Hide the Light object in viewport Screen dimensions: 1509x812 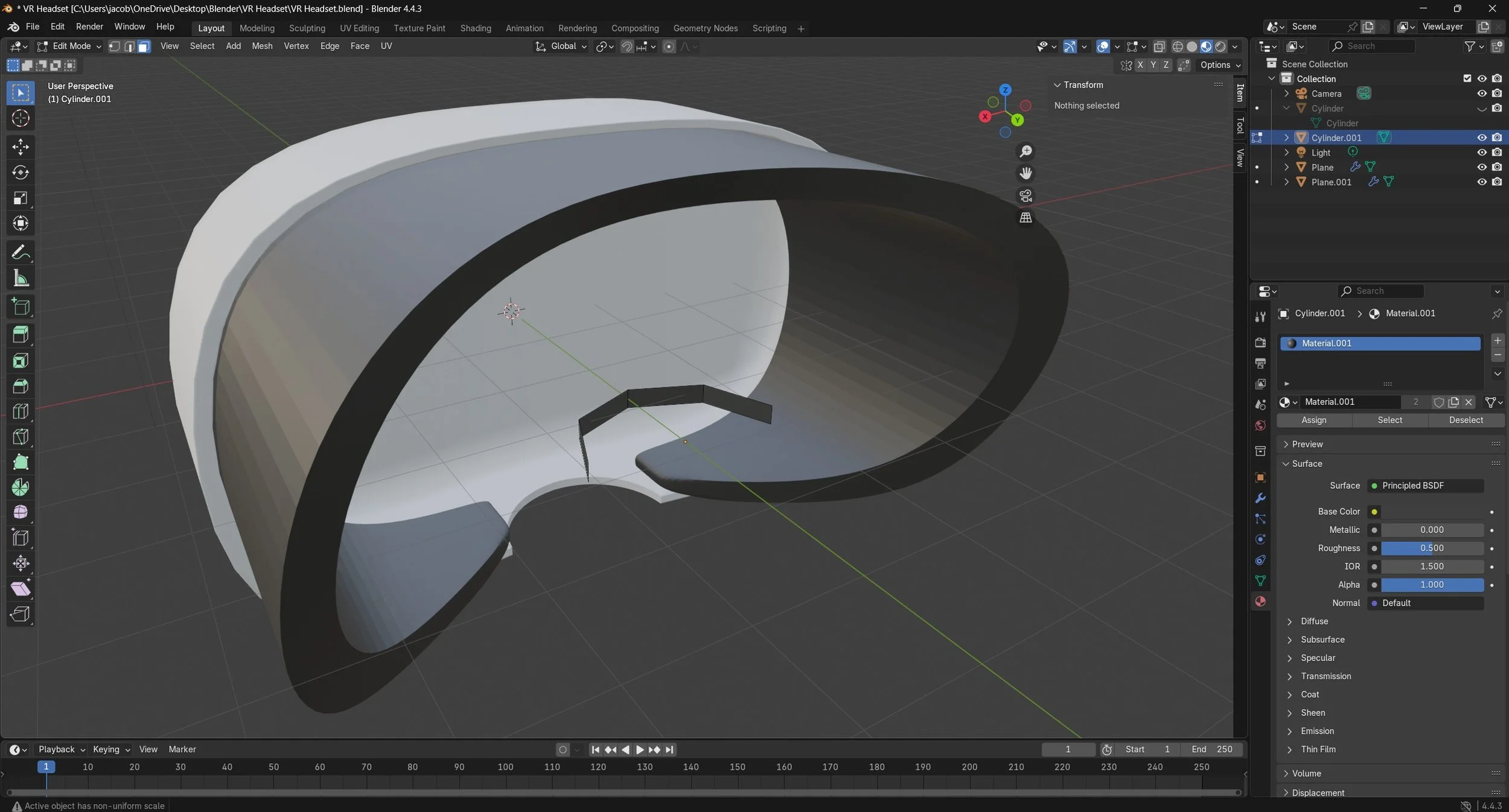[1481, 153]
